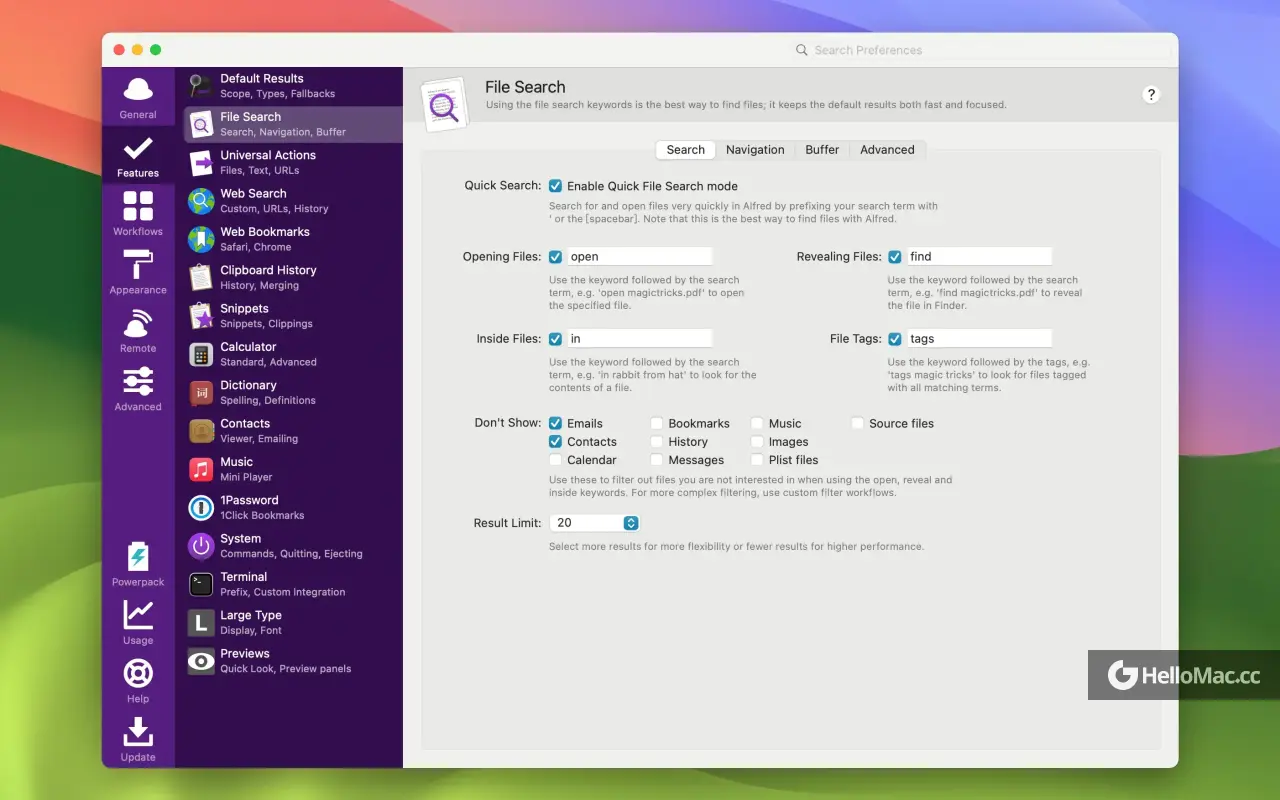Viewport: 1280px width, 800px height.
Task: Open the Appearance paint roller section
Action: (138, 272)
